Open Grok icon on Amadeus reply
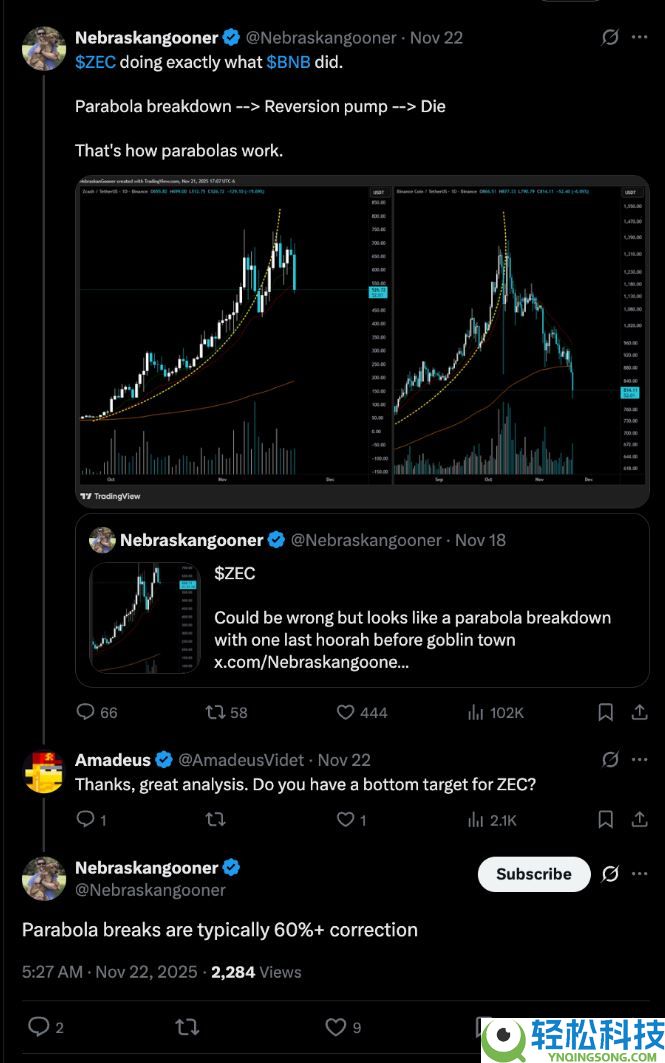 tap(609, 760)
